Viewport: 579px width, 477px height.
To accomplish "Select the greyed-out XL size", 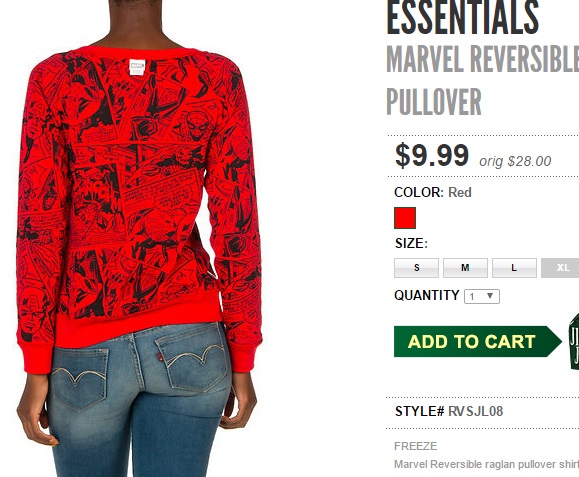I will click(560, 268).
